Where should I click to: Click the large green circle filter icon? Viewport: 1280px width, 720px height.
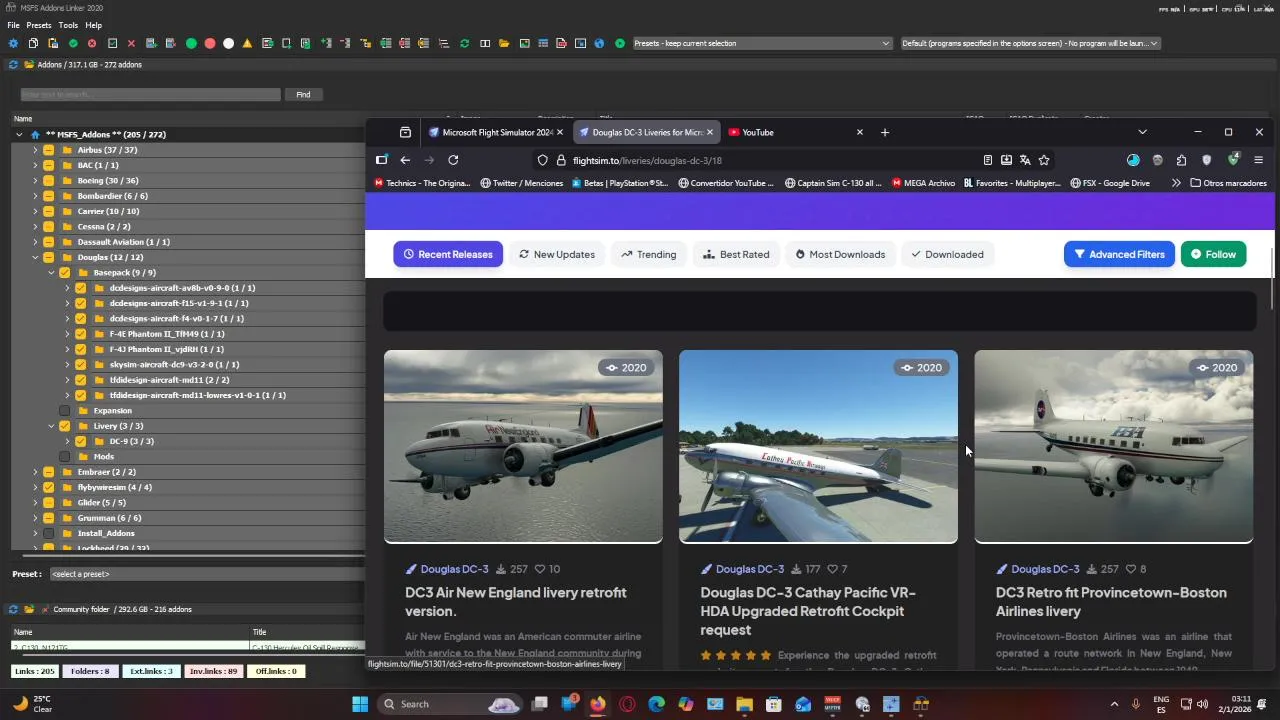point(191,43)
